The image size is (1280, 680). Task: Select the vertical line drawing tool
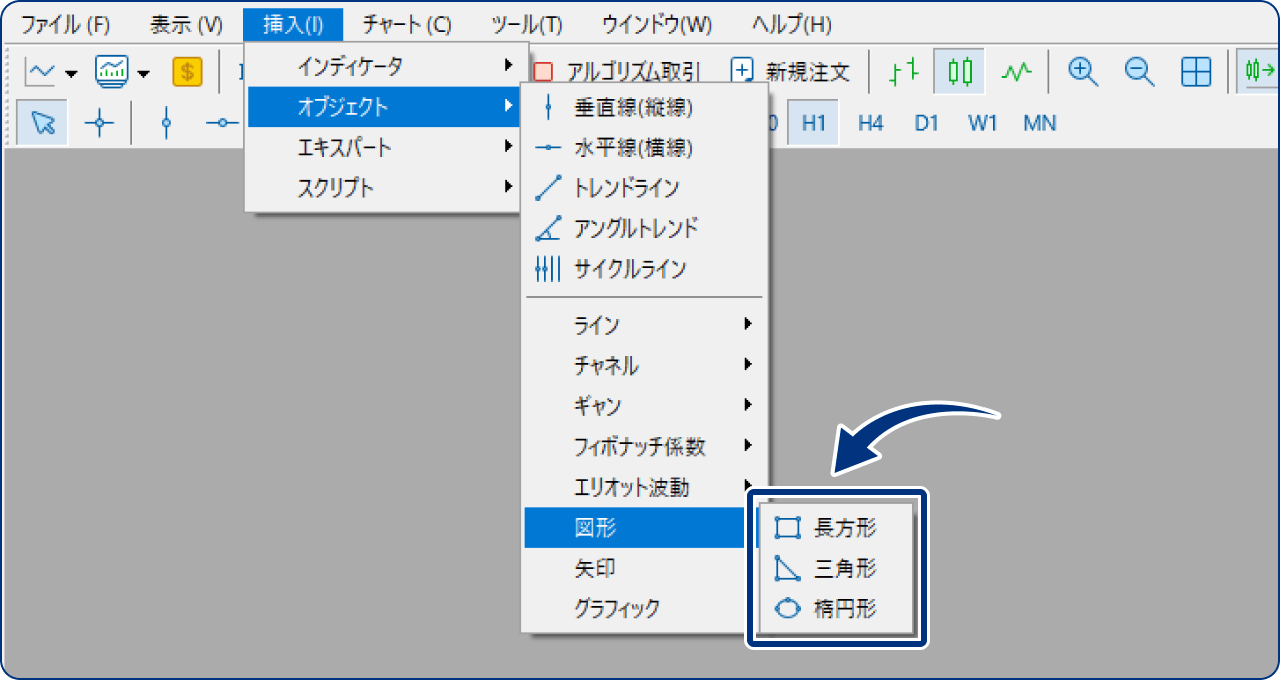(167, 122)
